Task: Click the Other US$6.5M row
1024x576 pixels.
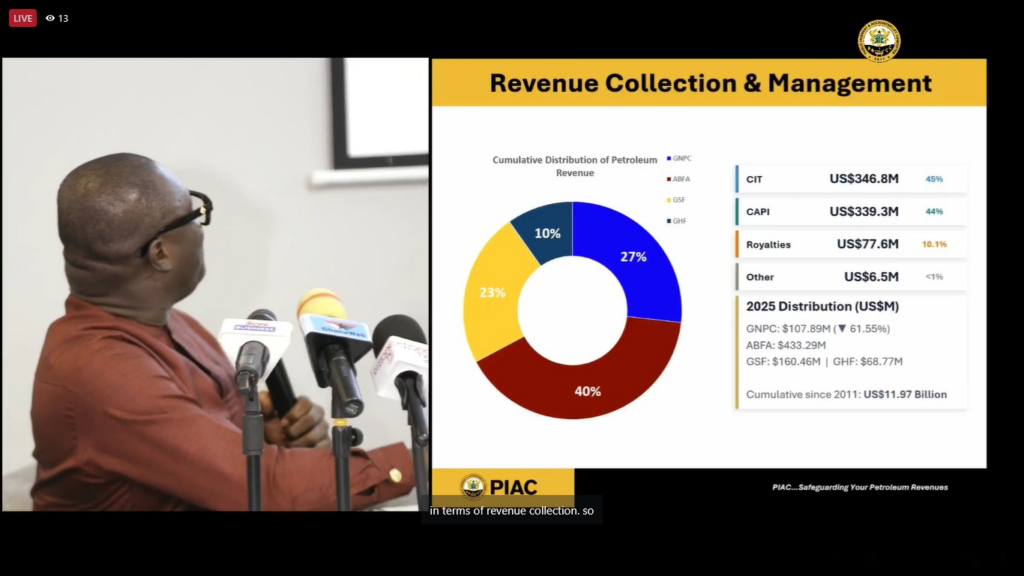Action: point(851,277)
